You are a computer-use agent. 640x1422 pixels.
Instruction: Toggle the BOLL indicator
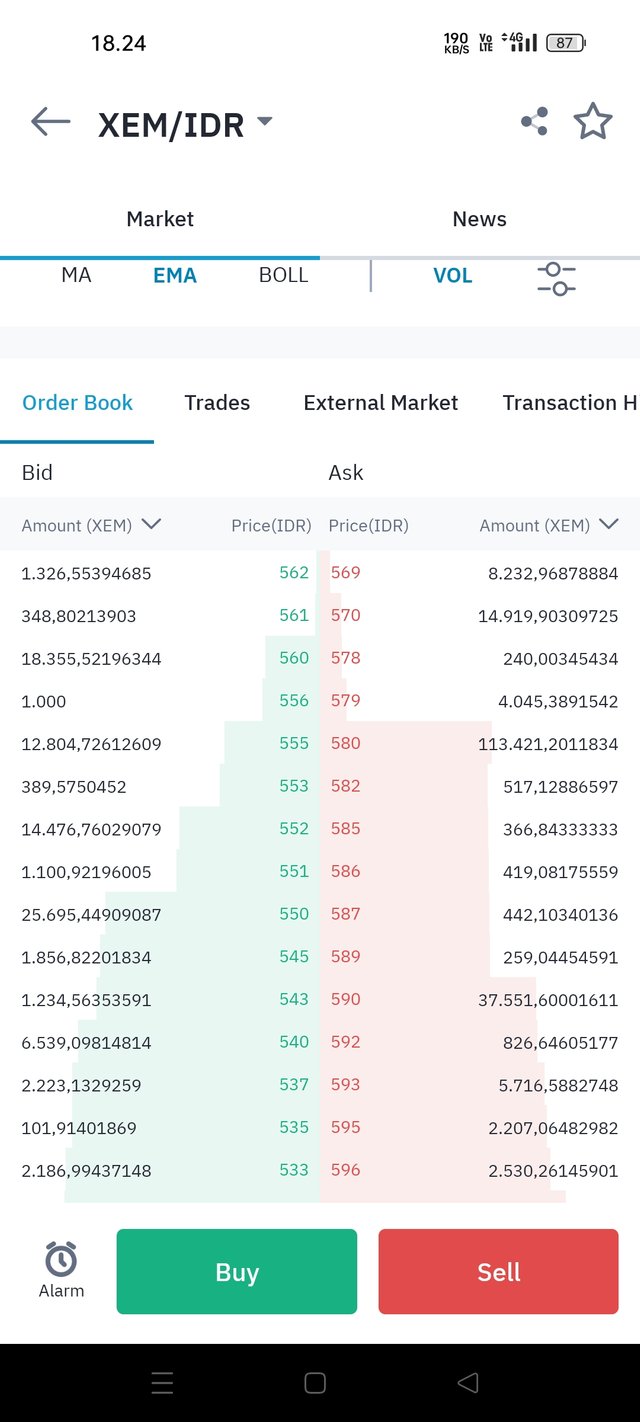(283, 275)
